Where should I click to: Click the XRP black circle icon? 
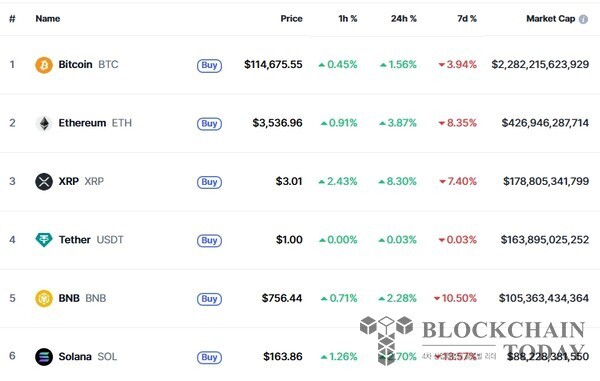pyautogui.click(x=44, y=181)
